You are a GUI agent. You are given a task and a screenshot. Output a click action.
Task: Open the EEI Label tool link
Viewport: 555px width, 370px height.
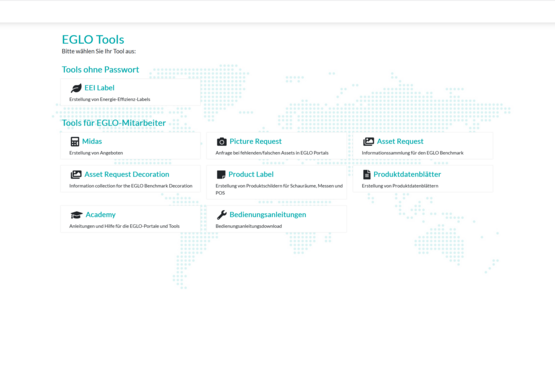coord(99,88)
